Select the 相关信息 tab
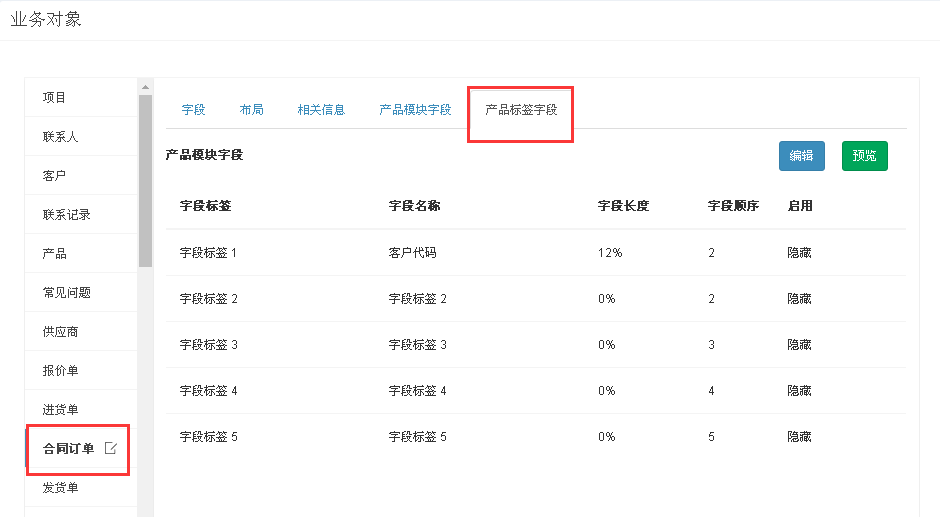This screenshot has width=940, height=517. point(321,110)
